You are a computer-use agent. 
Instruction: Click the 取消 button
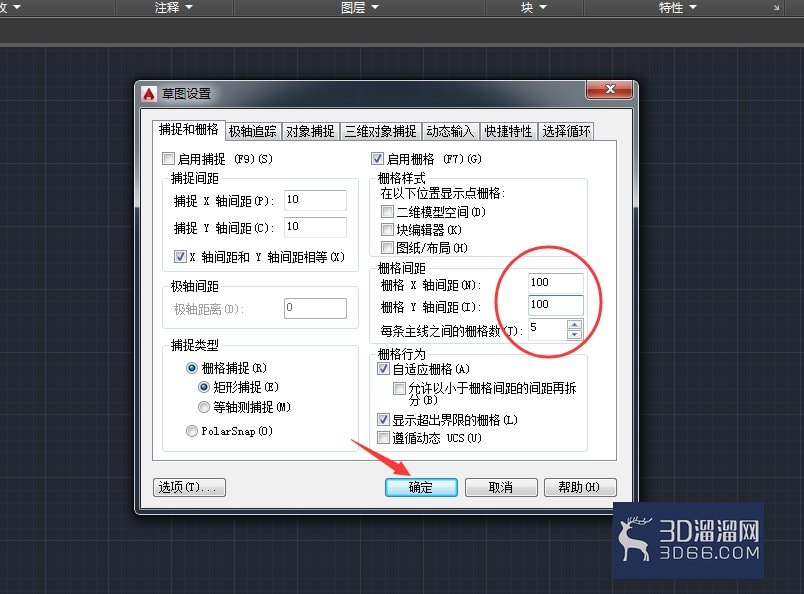(501, 487)
